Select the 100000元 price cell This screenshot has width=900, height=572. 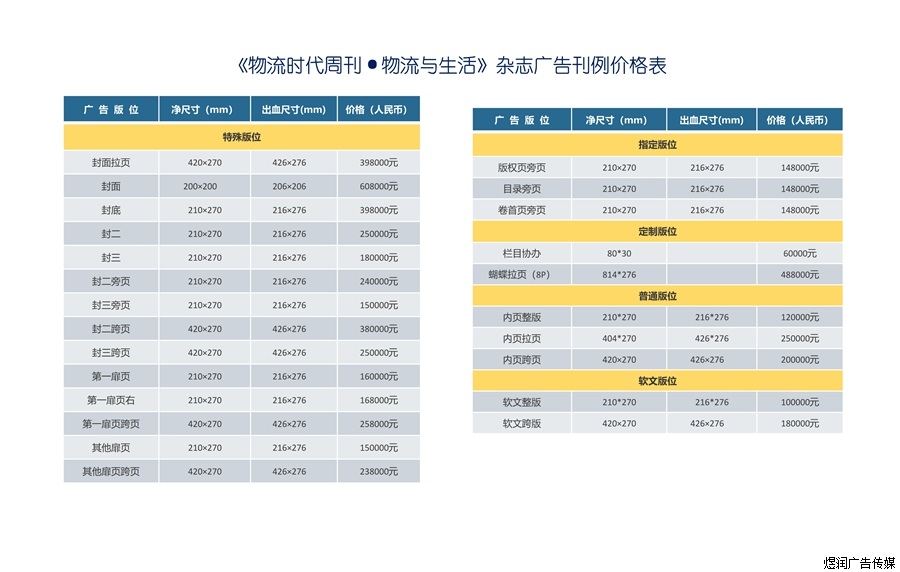[800, 402]
